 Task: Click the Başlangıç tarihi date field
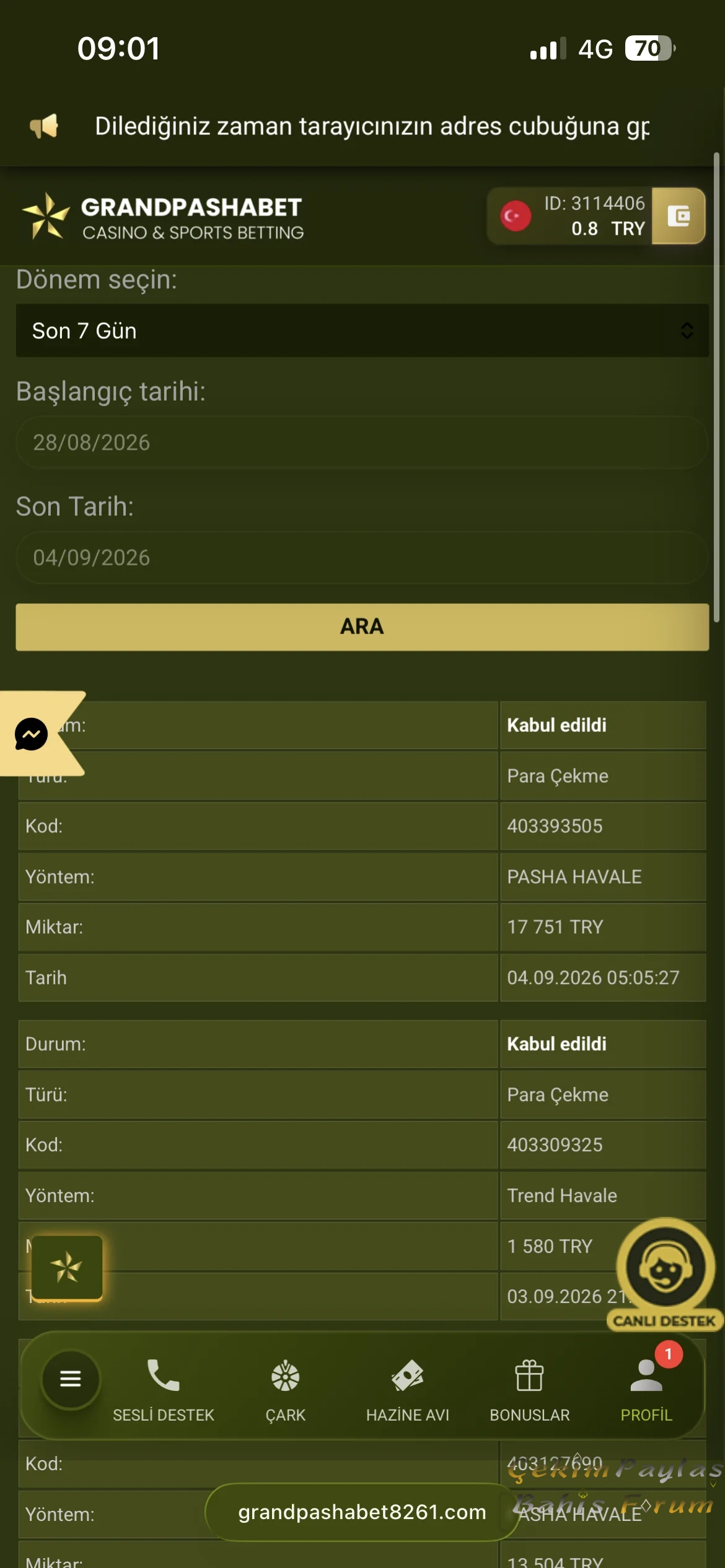(362, 442)
